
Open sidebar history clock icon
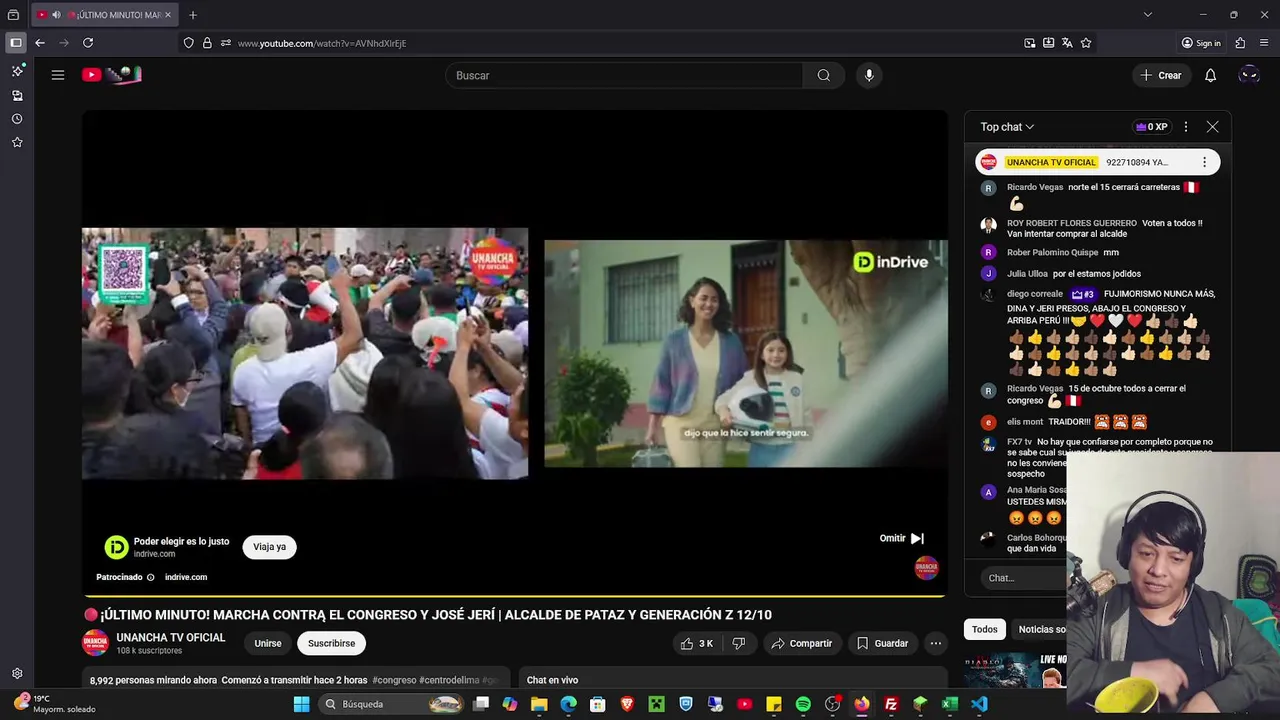pos(17,119)
